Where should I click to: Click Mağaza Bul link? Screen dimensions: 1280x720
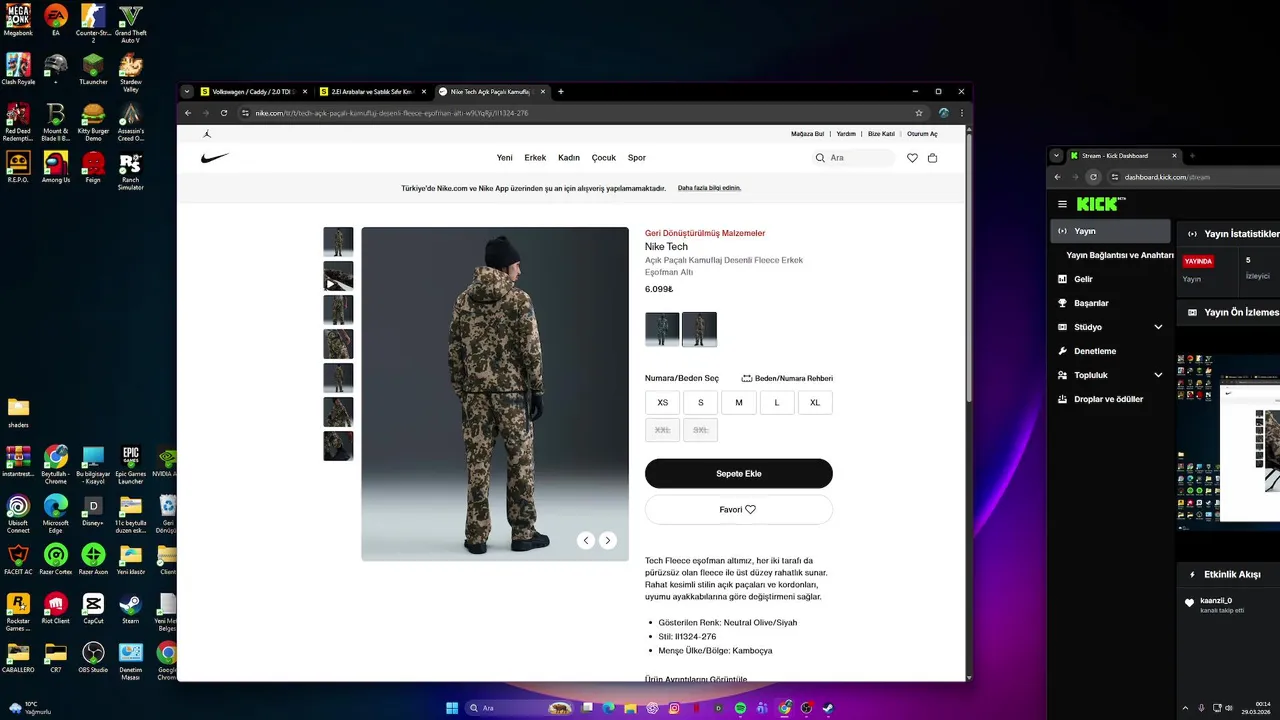807,133
